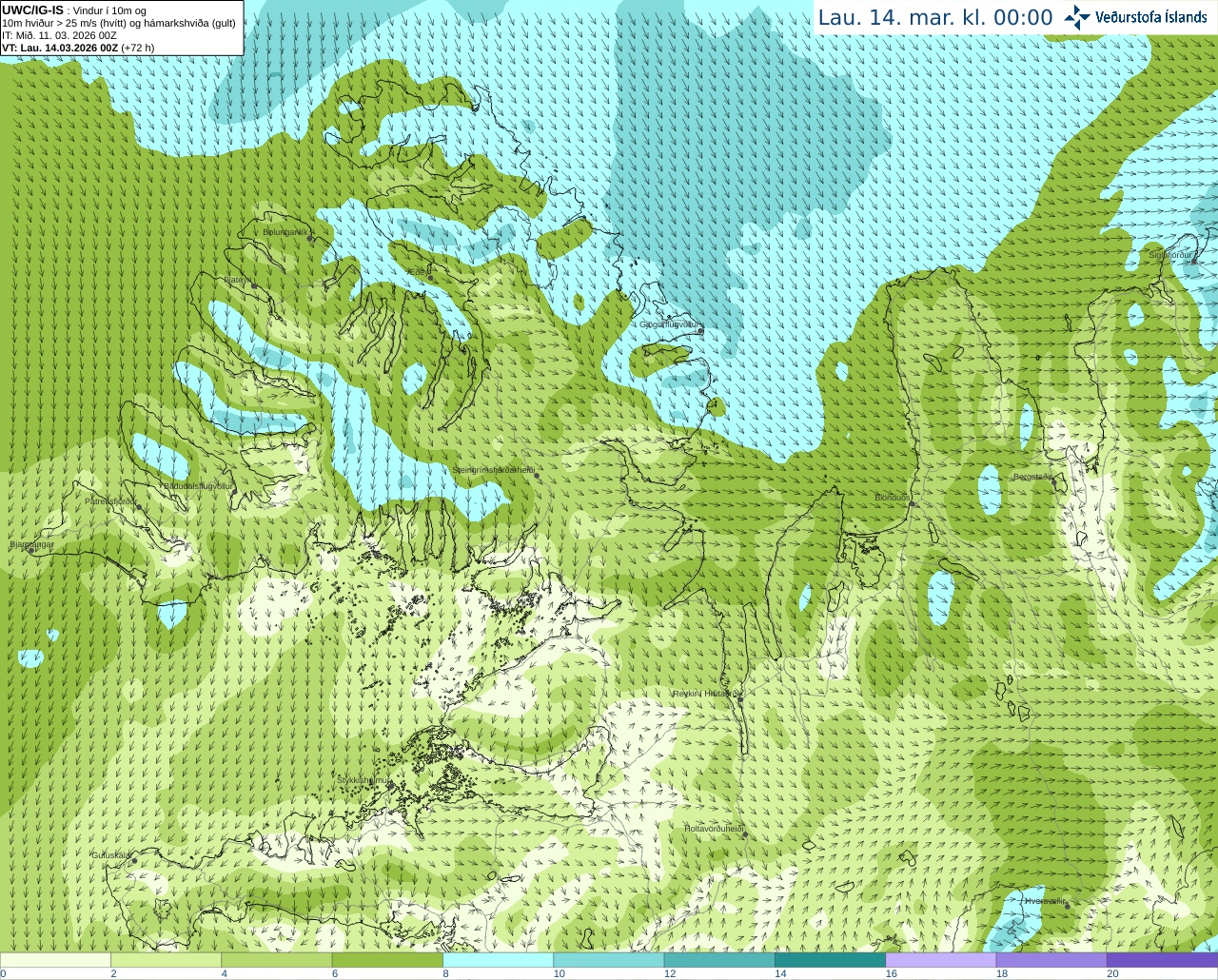The height and width of the screenshot is (980, 1218).
Task: Select the Steingrímsfjarðarheiði station label
Action: [x=492, y=470]
